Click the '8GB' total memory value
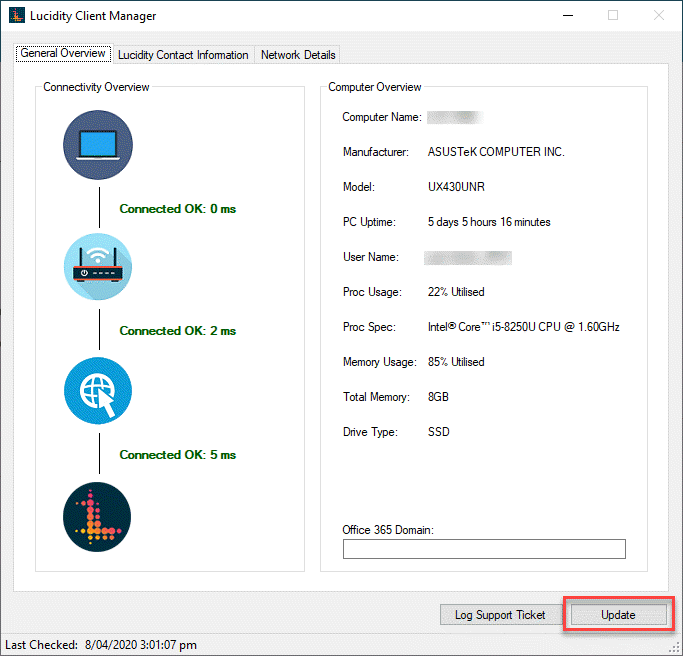 pos(438,397)
